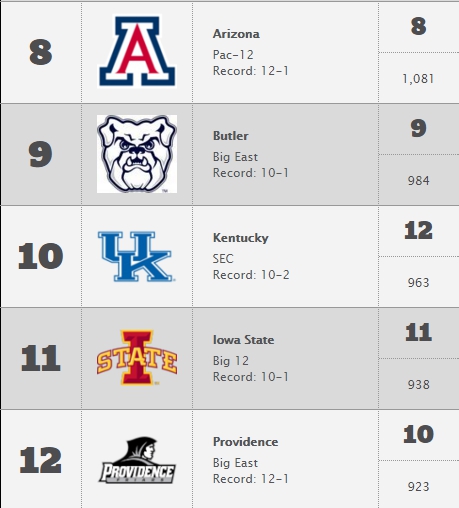Viewport: 459px width, 508px height.
Task: Click Kentucky's previous rank 12 number
Action: tap(418, 230)
